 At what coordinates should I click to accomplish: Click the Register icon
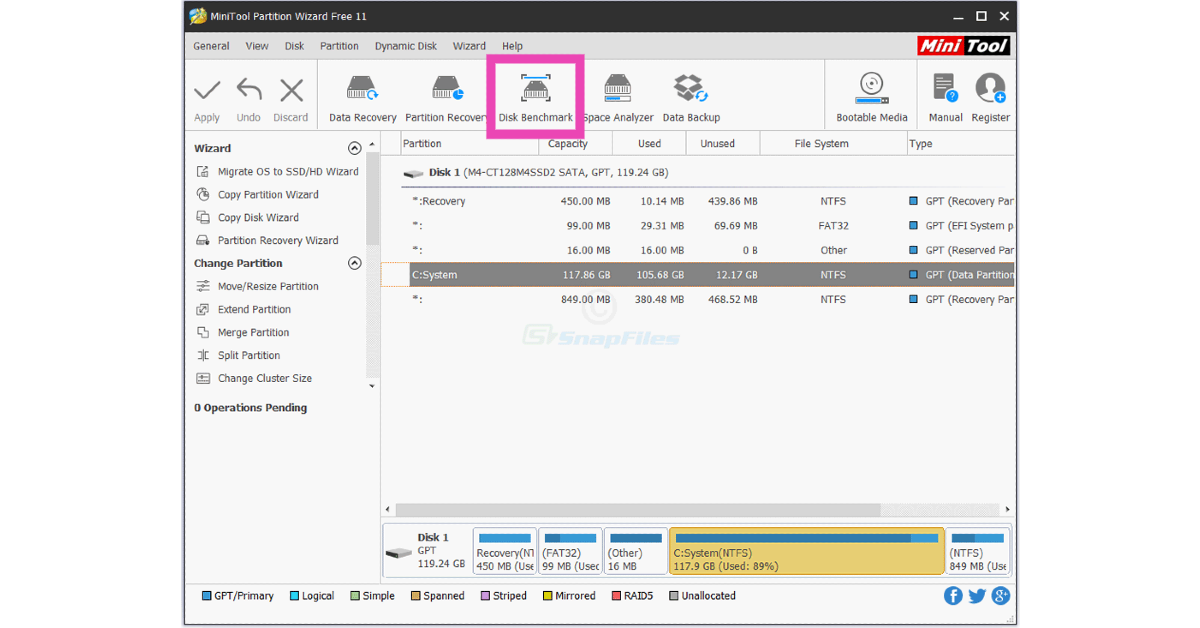point(990,99)
